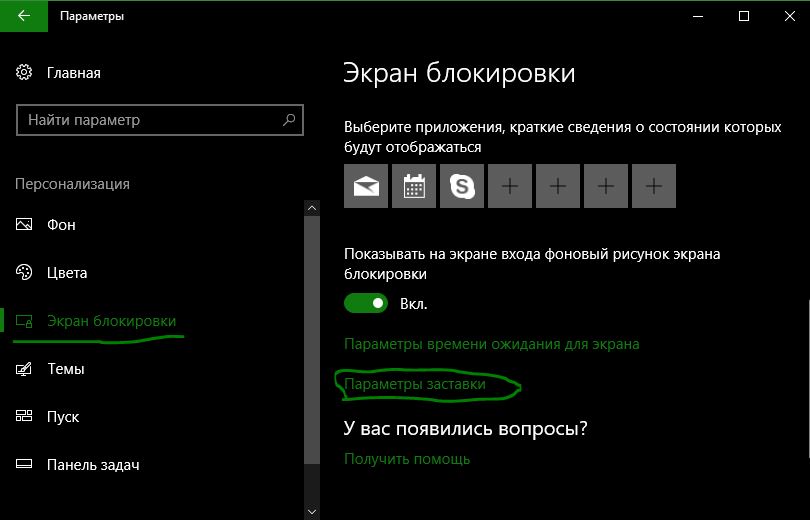Open Параметры времени ожидания для экрана link
Viewport: 810px width, 520px height.
coord(492,344)
